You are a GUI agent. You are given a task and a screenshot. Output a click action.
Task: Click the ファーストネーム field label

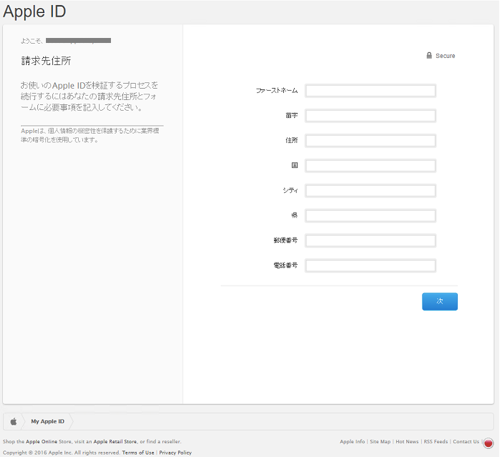(x=277, y=91)
